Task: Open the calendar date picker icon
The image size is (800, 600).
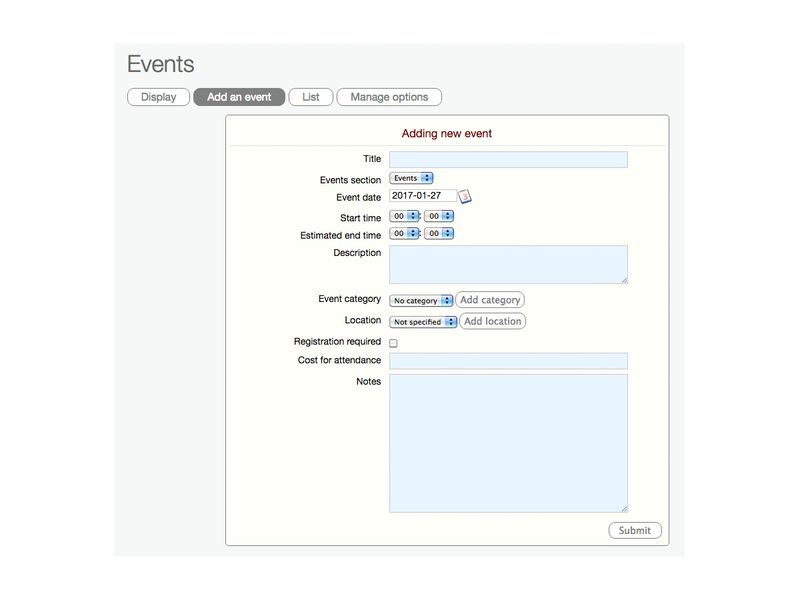Action: [464, 197]
